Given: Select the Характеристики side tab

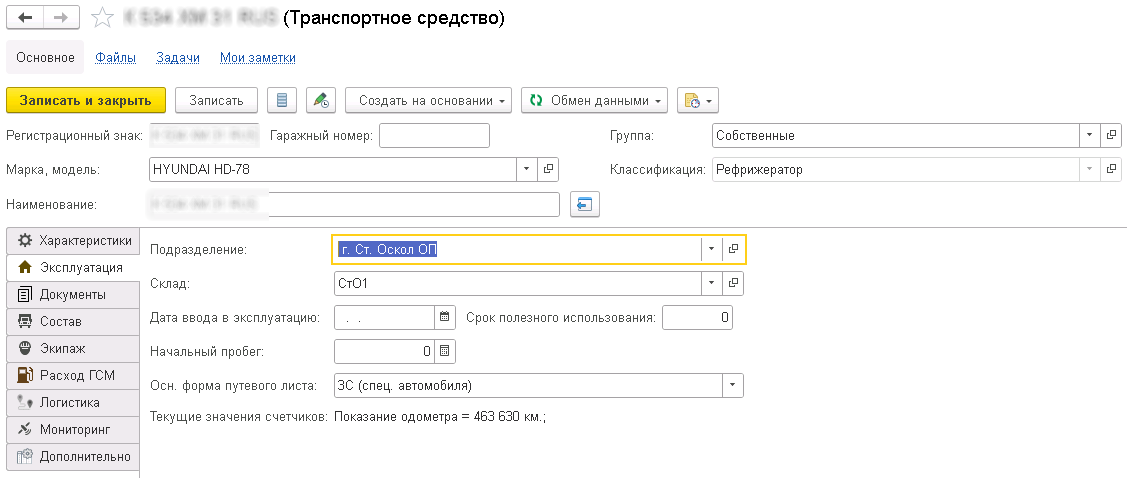Looking at the screenshot, I should pos(72,241).
